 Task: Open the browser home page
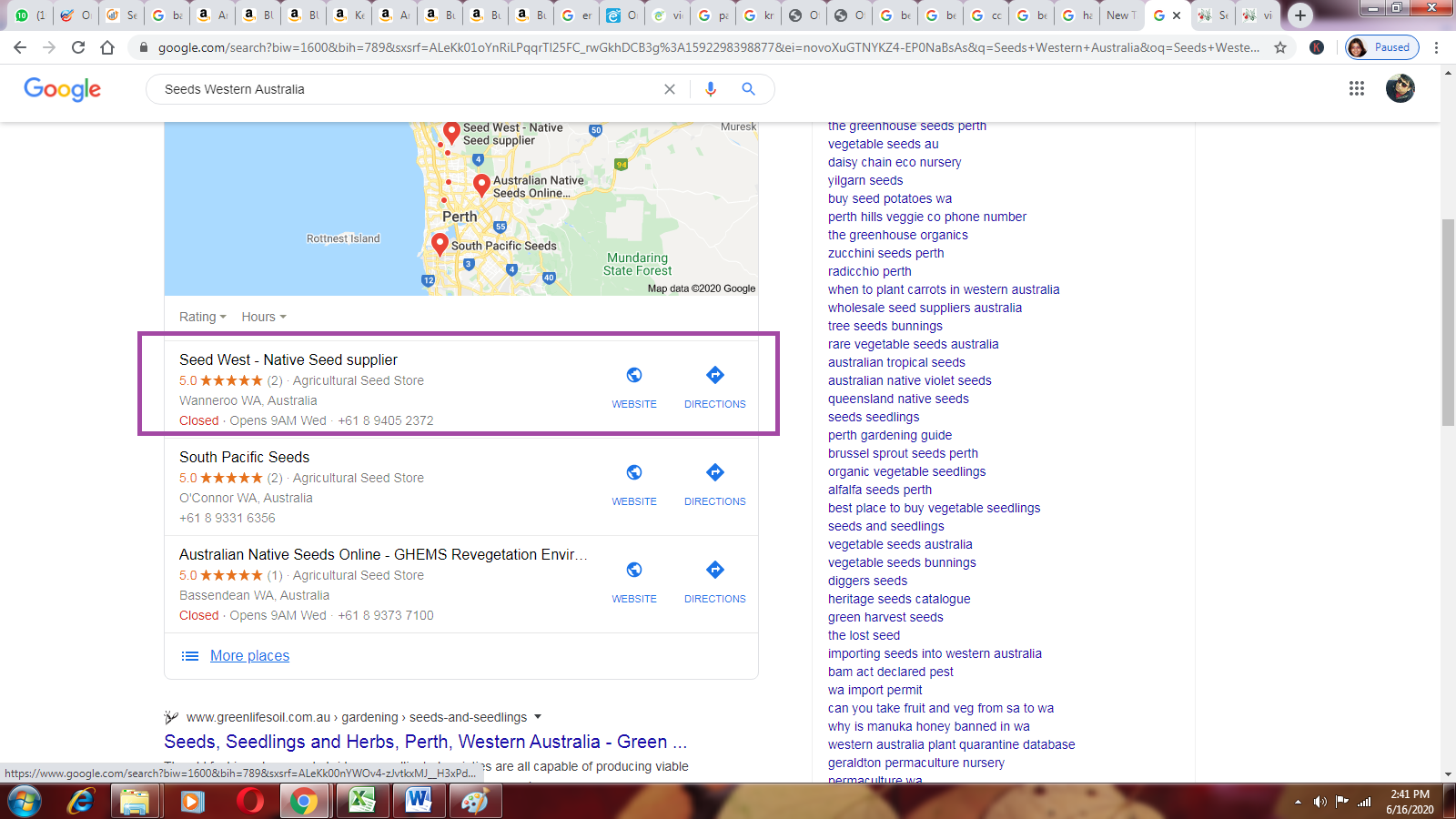point(107,47)
